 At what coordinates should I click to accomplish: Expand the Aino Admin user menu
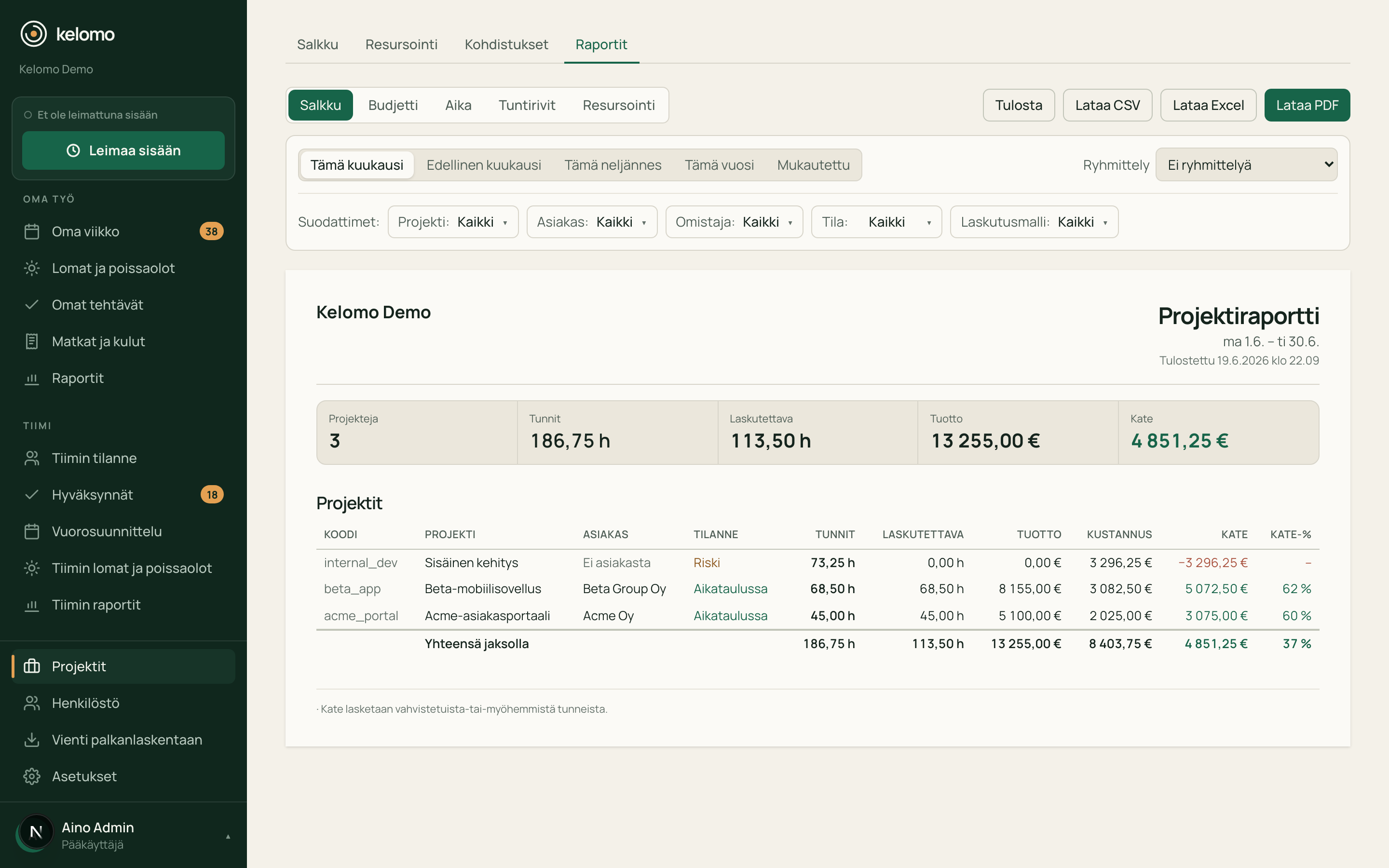coord(123,835)
